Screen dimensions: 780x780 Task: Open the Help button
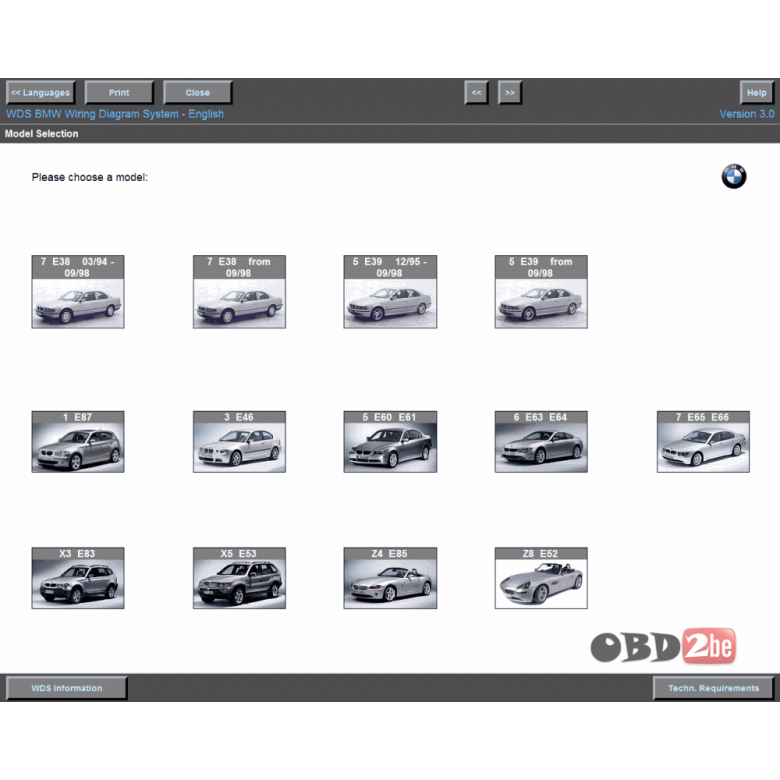point(757,93)
